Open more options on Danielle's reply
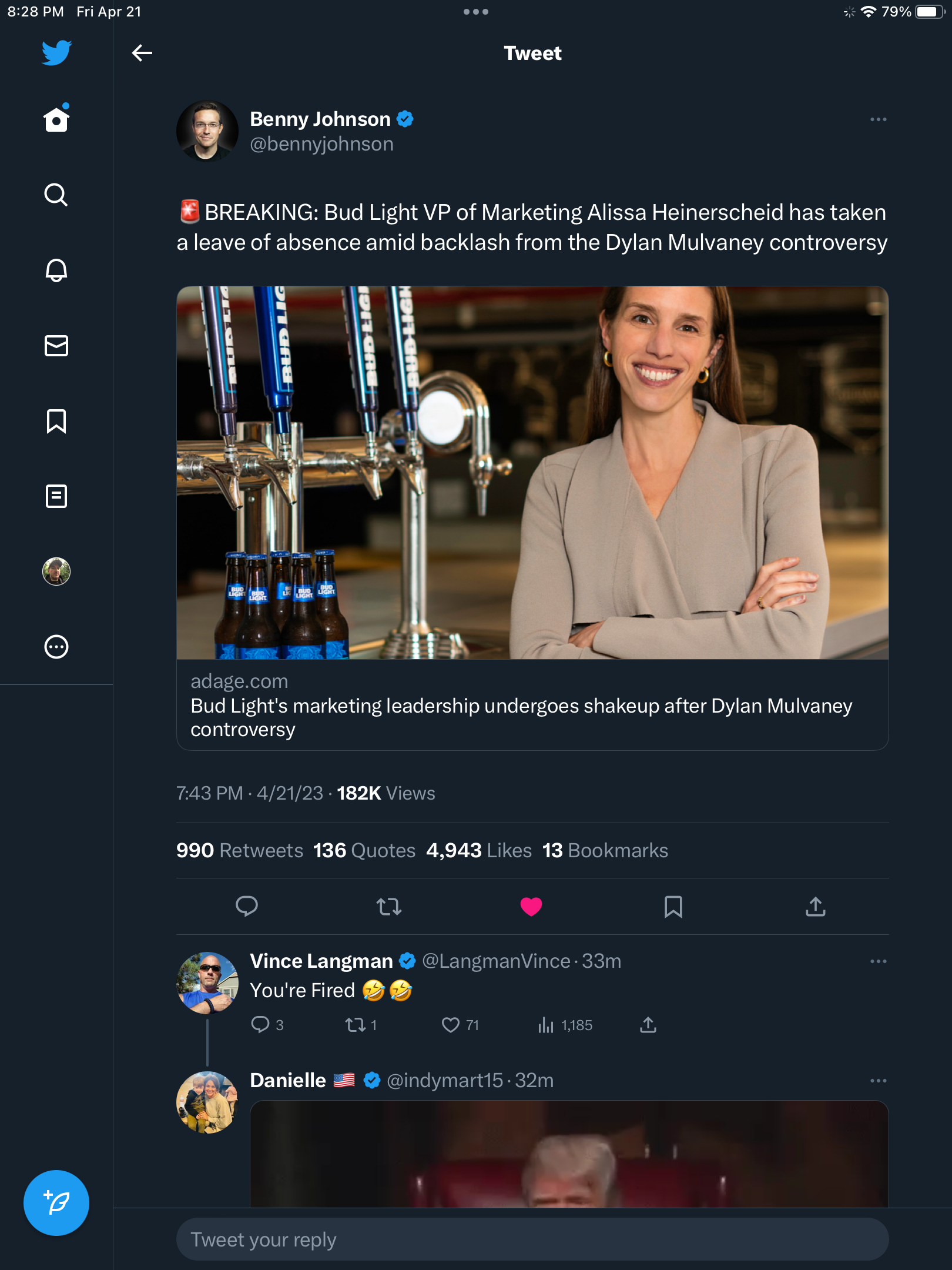The height and width of the screenshot is (1270, 952). point(878,1081)
